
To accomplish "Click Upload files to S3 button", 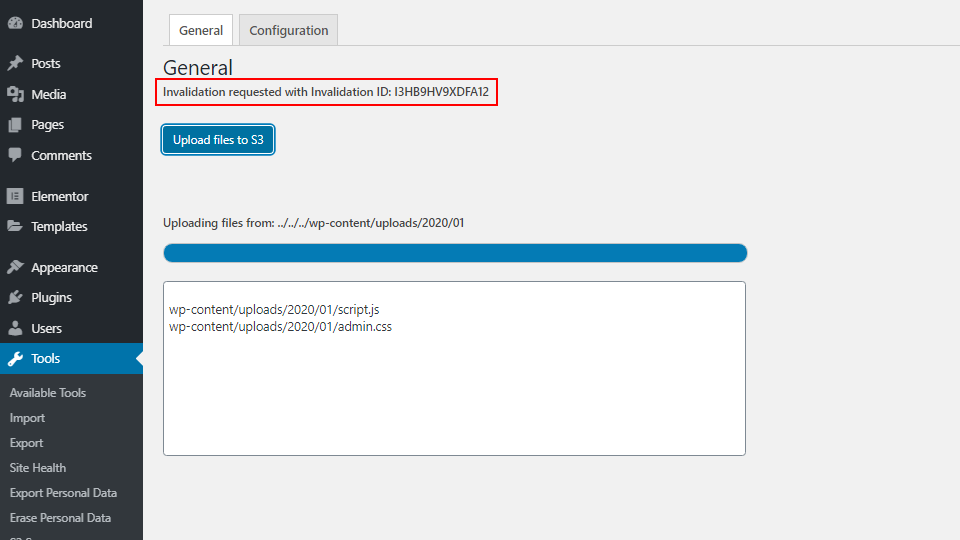I will (x=218, y=140).
